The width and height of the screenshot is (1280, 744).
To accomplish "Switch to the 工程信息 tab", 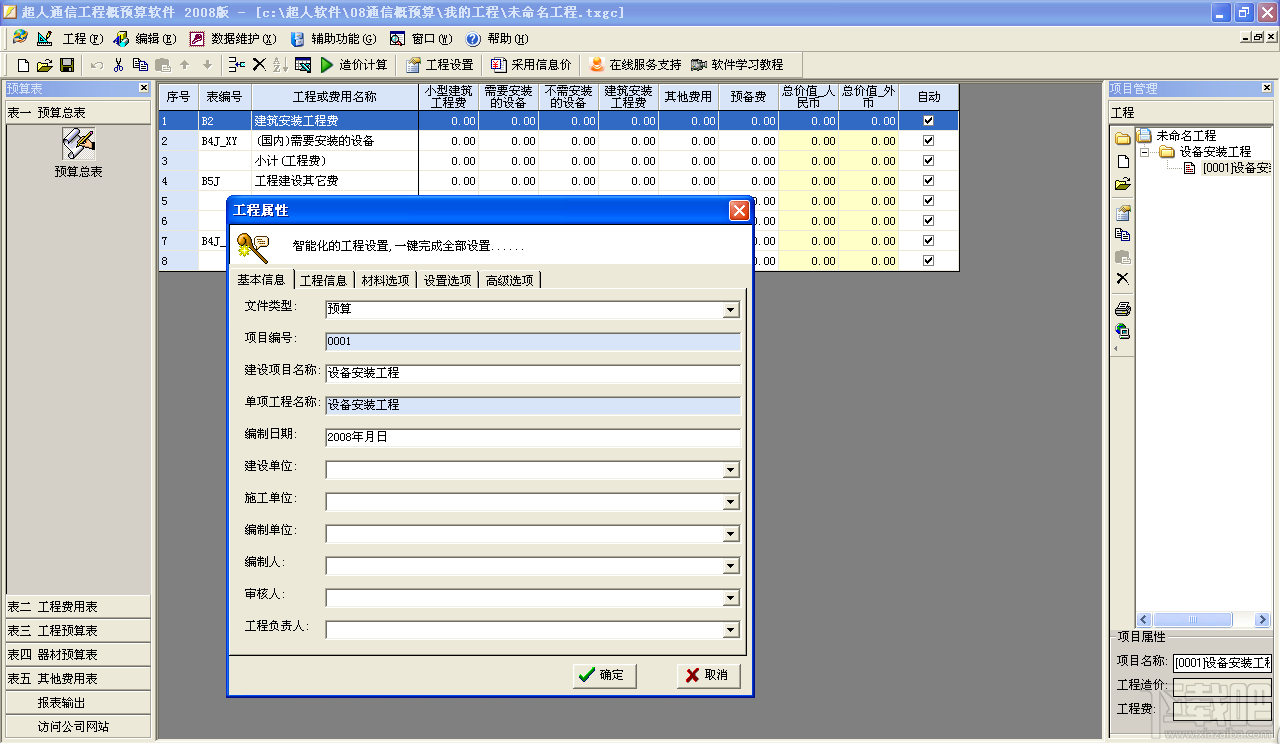I will tap(324, 280).
